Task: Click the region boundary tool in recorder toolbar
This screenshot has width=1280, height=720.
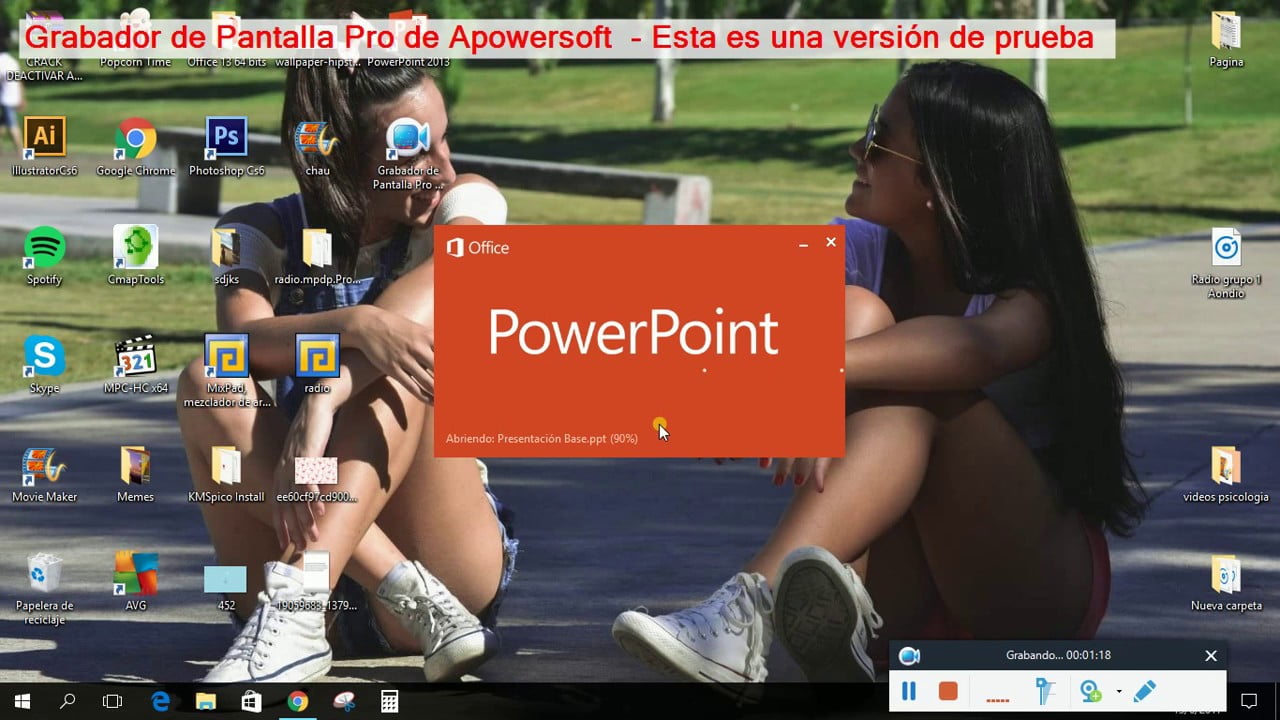Action: pyautogui.click(x=1044, y=690)
